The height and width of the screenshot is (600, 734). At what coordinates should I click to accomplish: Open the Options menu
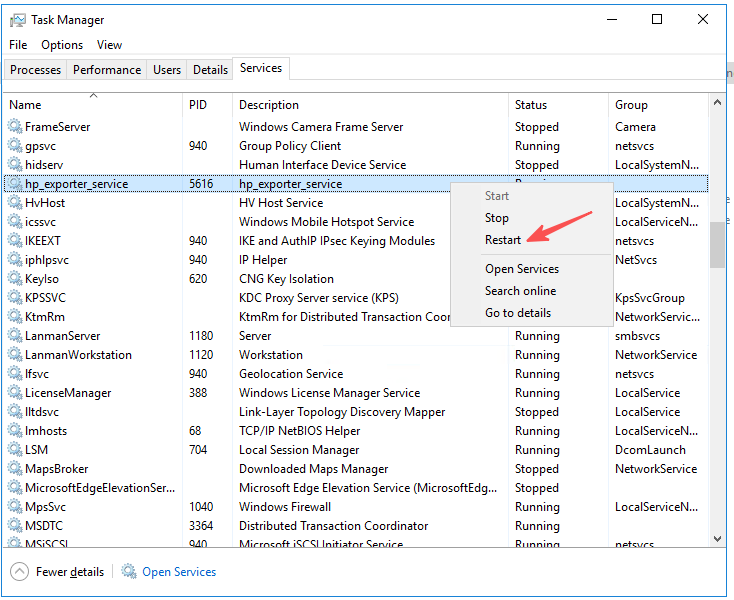coord(62,45)
